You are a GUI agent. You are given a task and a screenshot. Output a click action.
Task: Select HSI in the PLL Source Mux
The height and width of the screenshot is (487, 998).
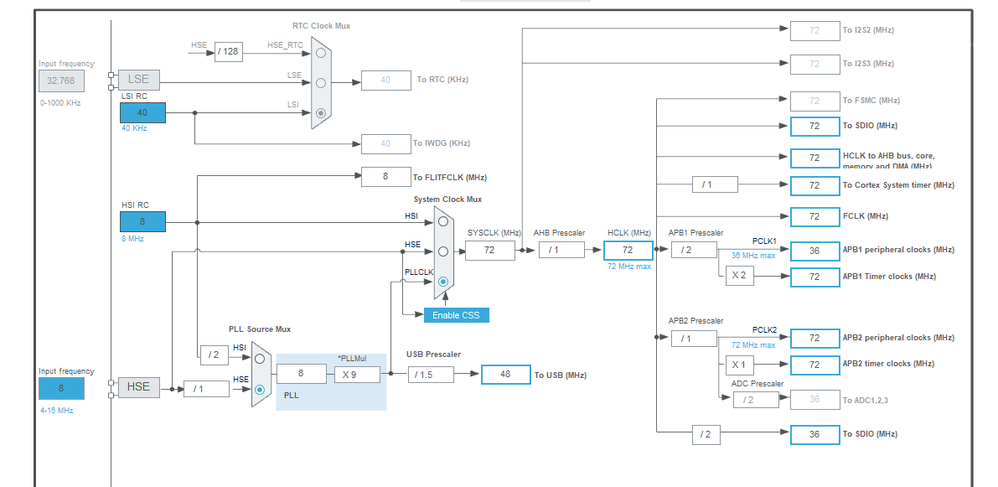tap(260, 358)
